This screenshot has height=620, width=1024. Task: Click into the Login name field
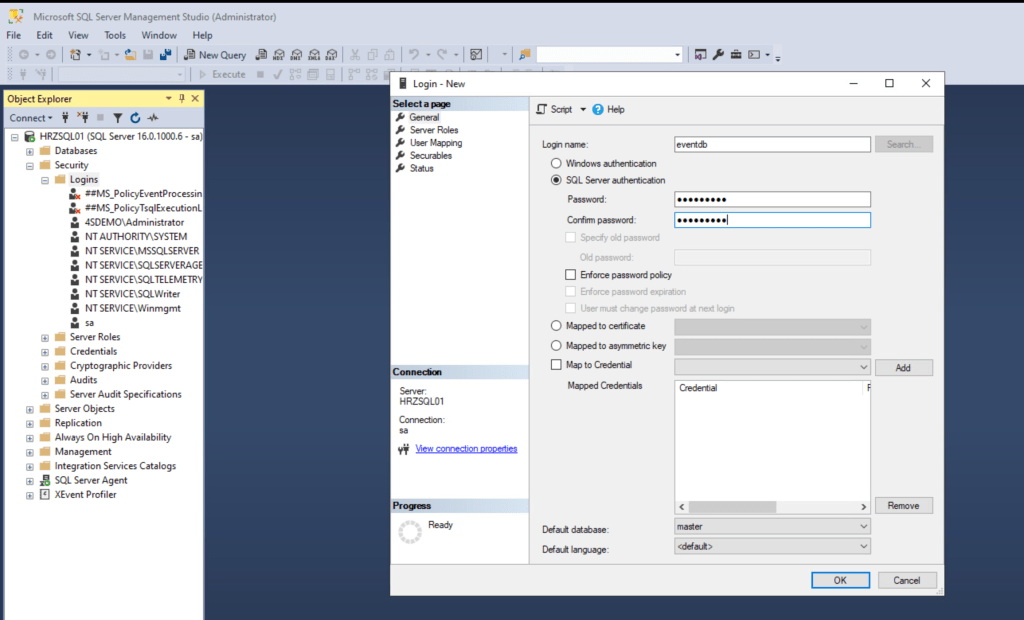tap(772, 144)
